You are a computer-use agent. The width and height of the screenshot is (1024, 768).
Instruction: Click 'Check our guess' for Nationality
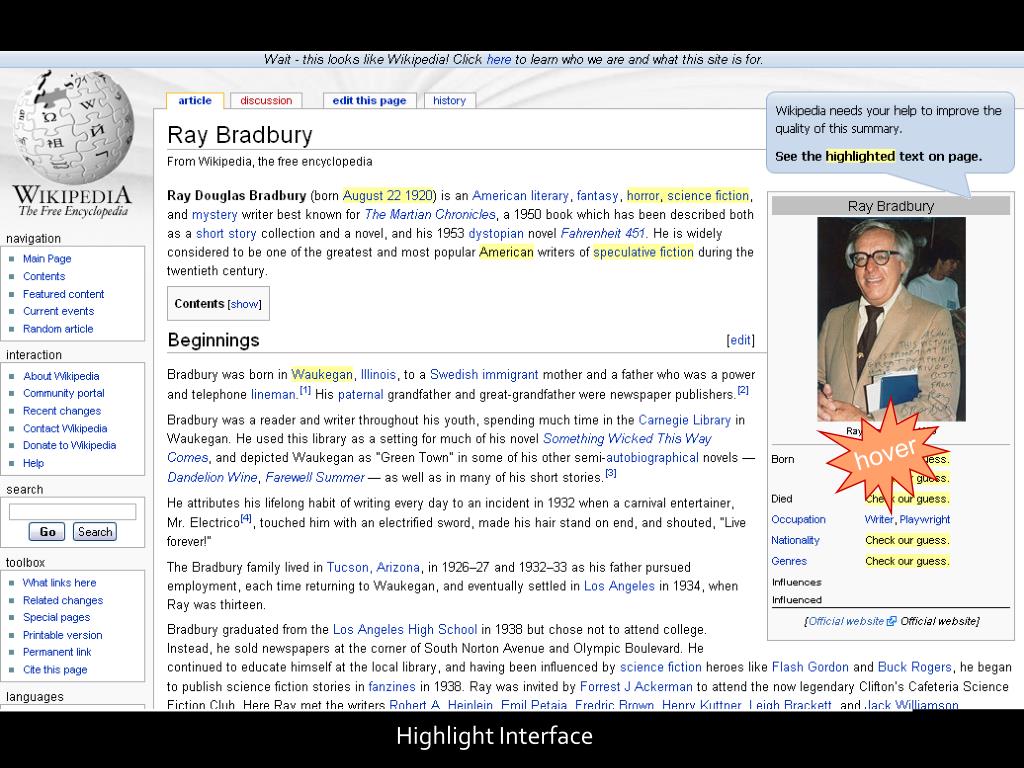coord(907,541)
